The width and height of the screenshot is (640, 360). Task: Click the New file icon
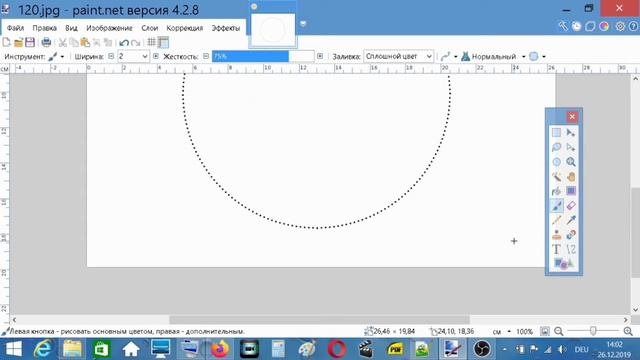click(x=7, y=42)
